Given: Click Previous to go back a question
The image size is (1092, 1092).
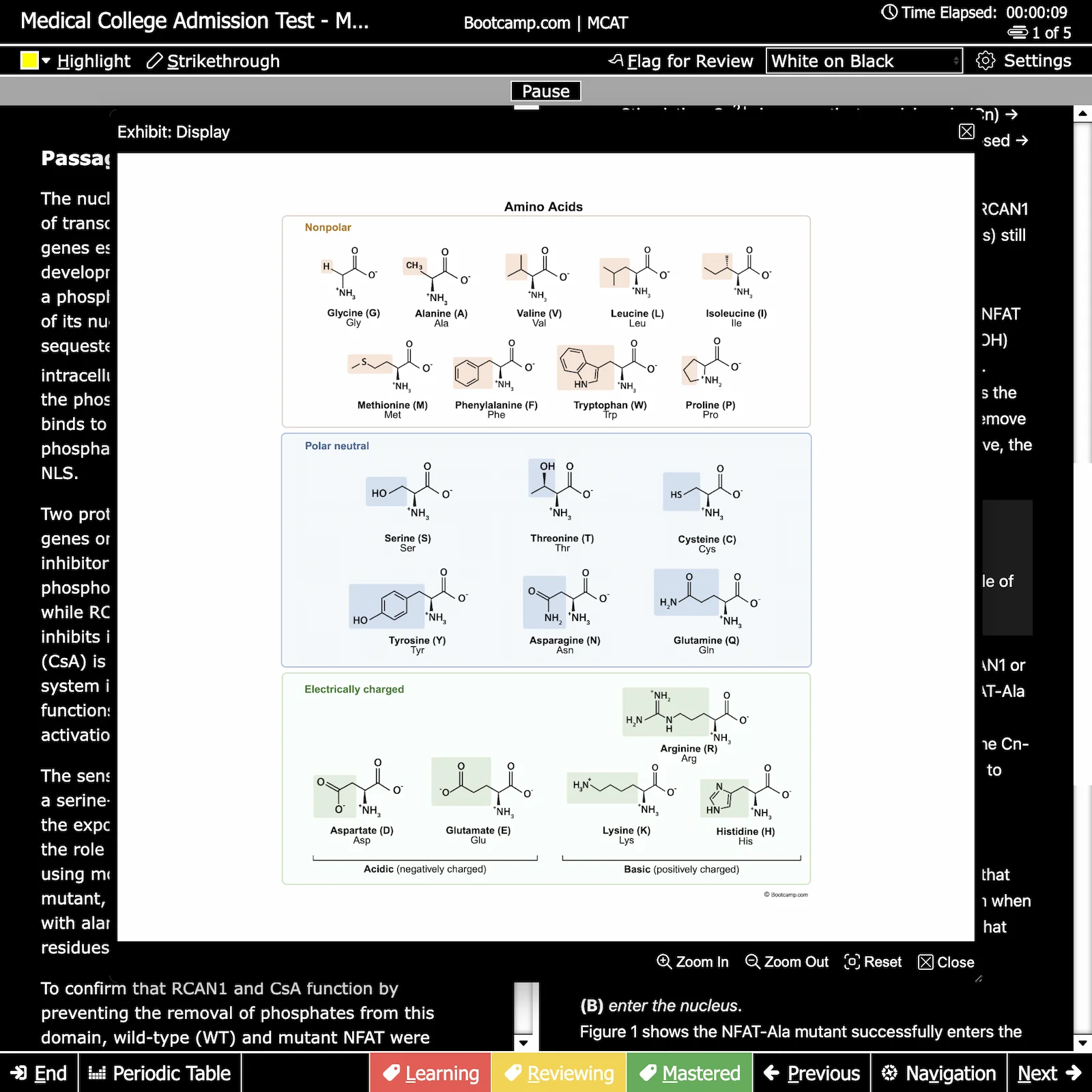Looking at the screenshot, I should click(811, 1073).
